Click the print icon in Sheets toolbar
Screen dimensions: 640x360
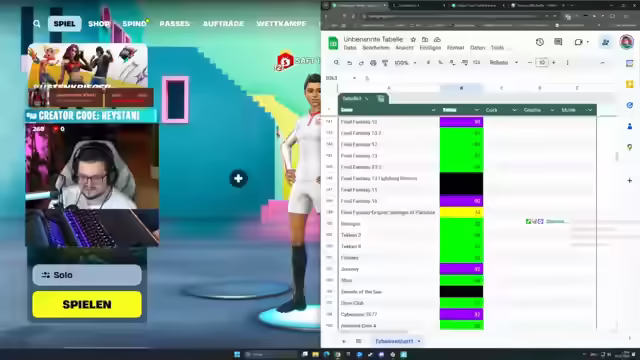[373, 63]
